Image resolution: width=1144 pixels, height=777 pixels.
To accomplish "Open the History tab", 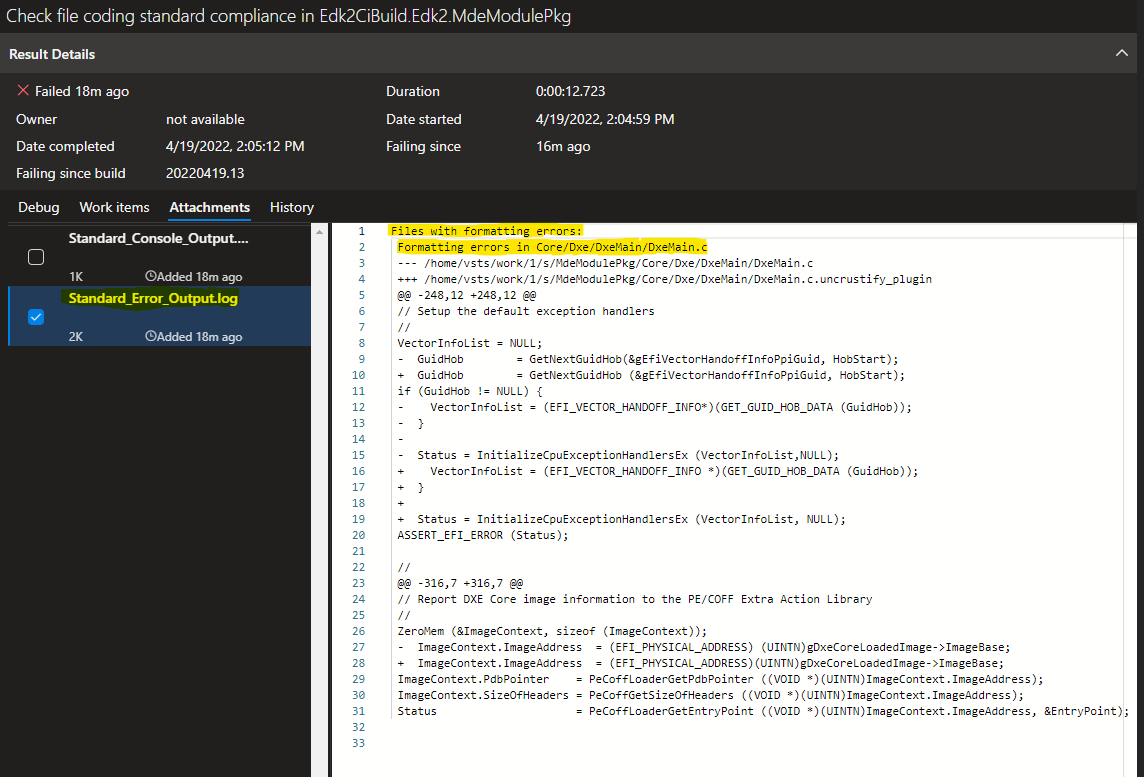I will pyautogui.click(x=292, y=207).
